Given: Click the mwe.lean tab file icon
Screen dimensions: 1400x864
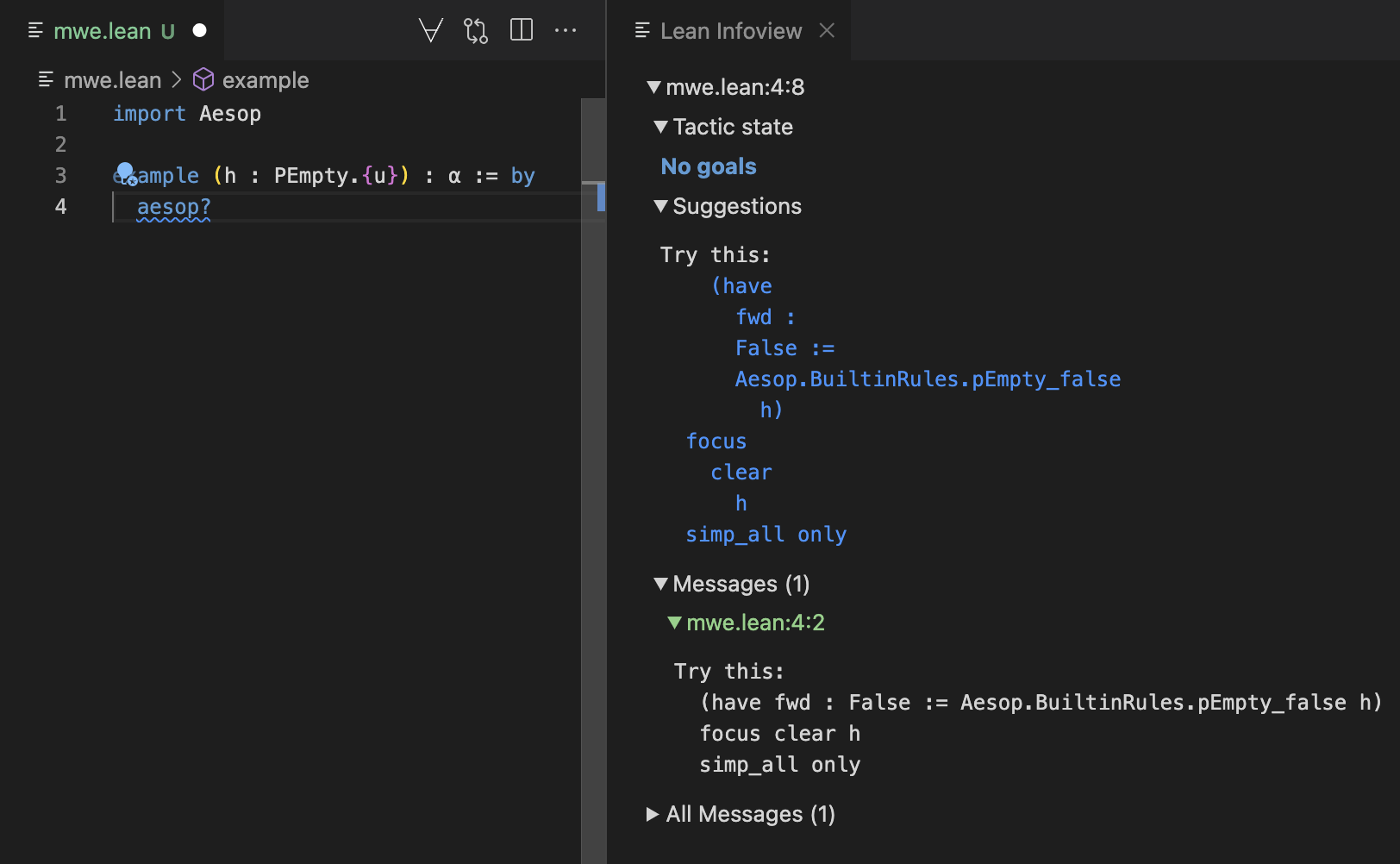Looking at the screenshot, I should [x=35, y=31].
